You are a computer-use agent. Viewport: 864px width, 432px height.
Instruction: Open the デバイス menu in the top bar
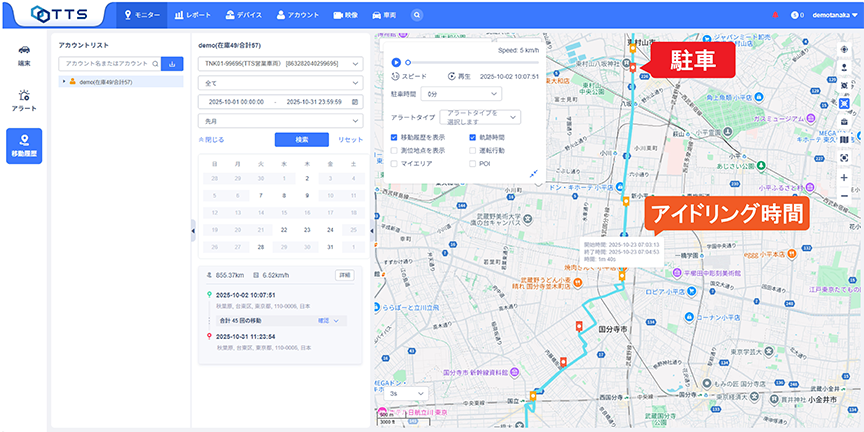(245, 15)
